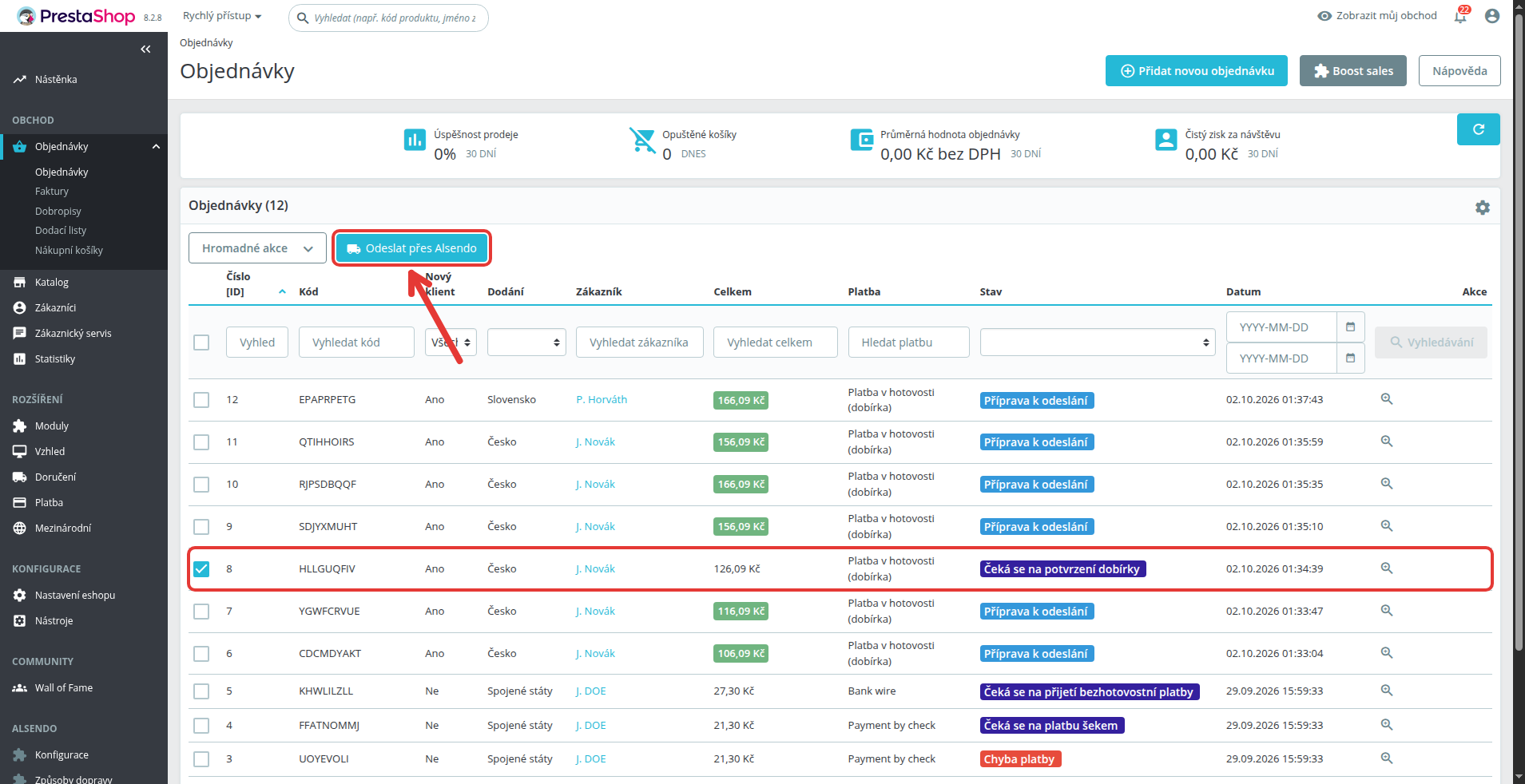Uncheck the checkbox for order 8
Viewport: 1525px width, 784px height.
pos(201,569)
